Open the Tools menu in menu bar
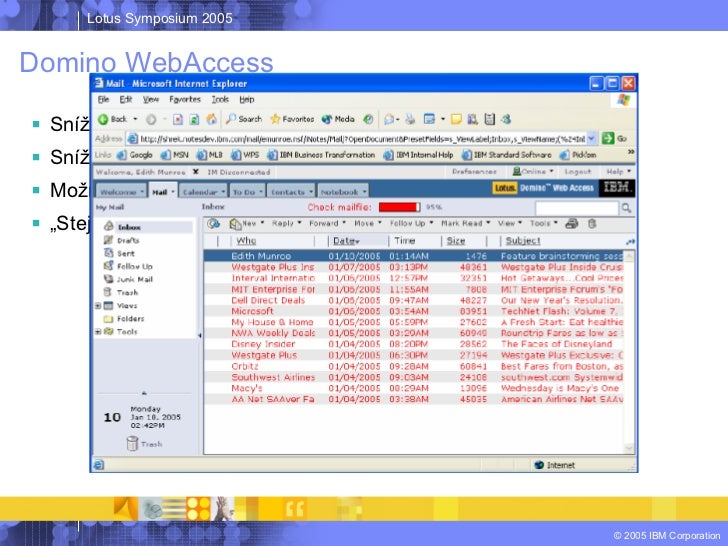Viewport: 728px width, 546px height. click(x=220, y=99)
